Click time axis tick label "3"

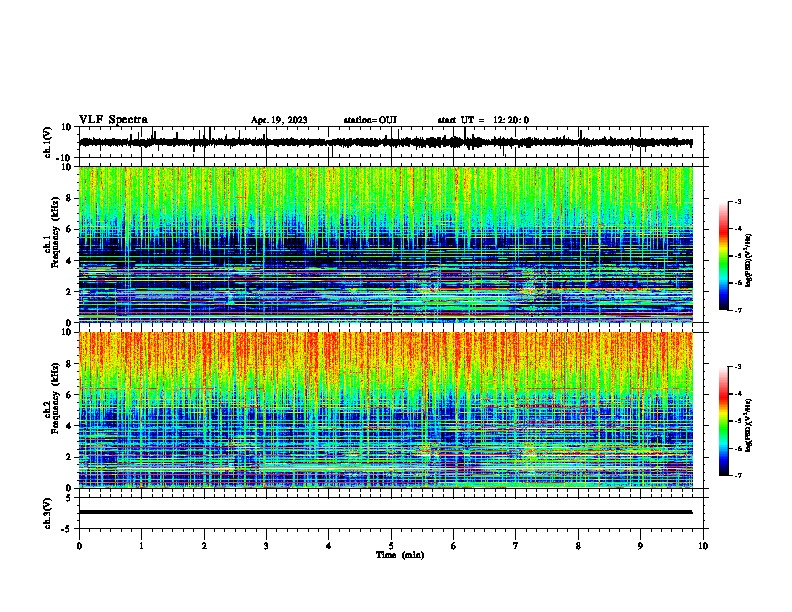pos(266,546)
